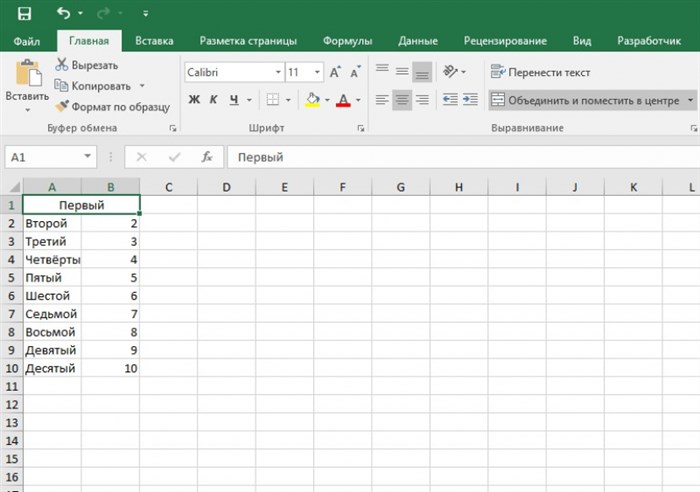Click Вырезать cut button

(x=87, y=65)
